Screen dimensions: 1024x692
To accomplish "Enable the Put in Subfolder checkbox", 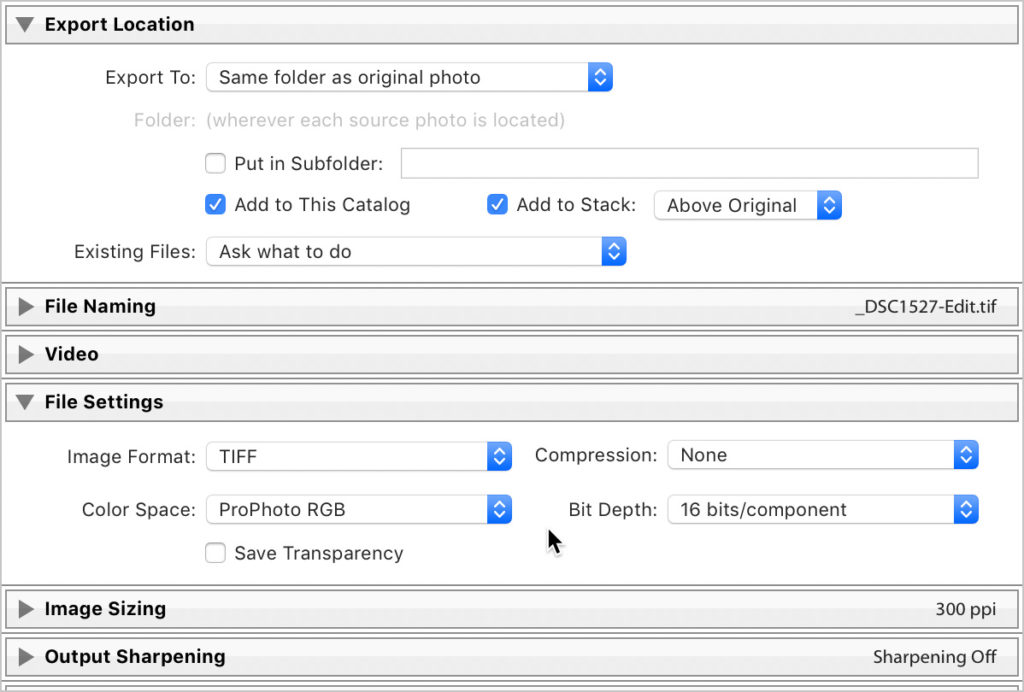I will (x=216, y=163).
